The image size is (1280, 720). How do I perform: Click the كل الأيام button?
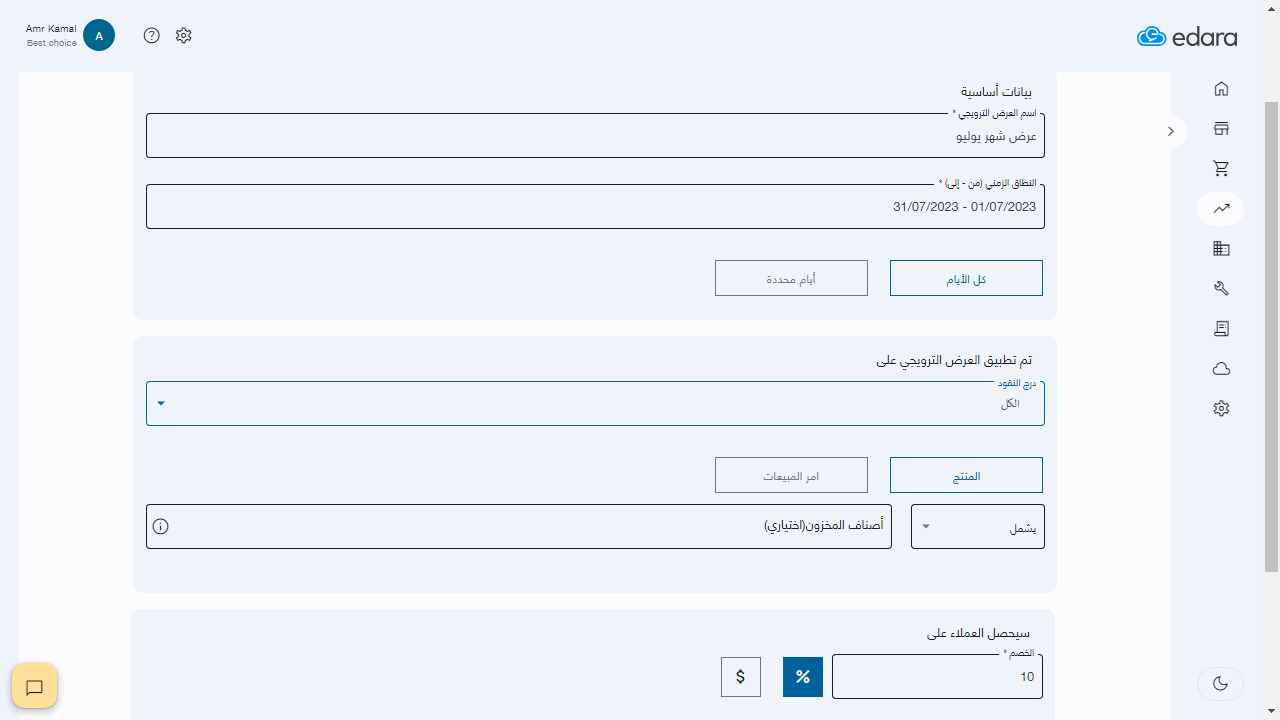966,279
